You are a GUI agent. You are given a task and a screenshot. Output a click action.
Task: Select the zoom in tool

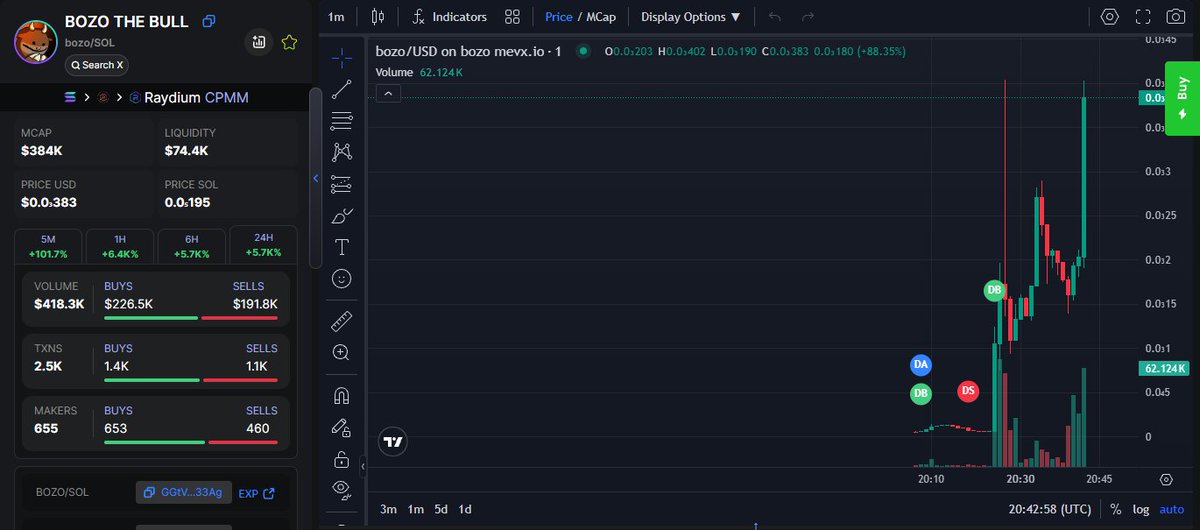(x=342, y=352)
